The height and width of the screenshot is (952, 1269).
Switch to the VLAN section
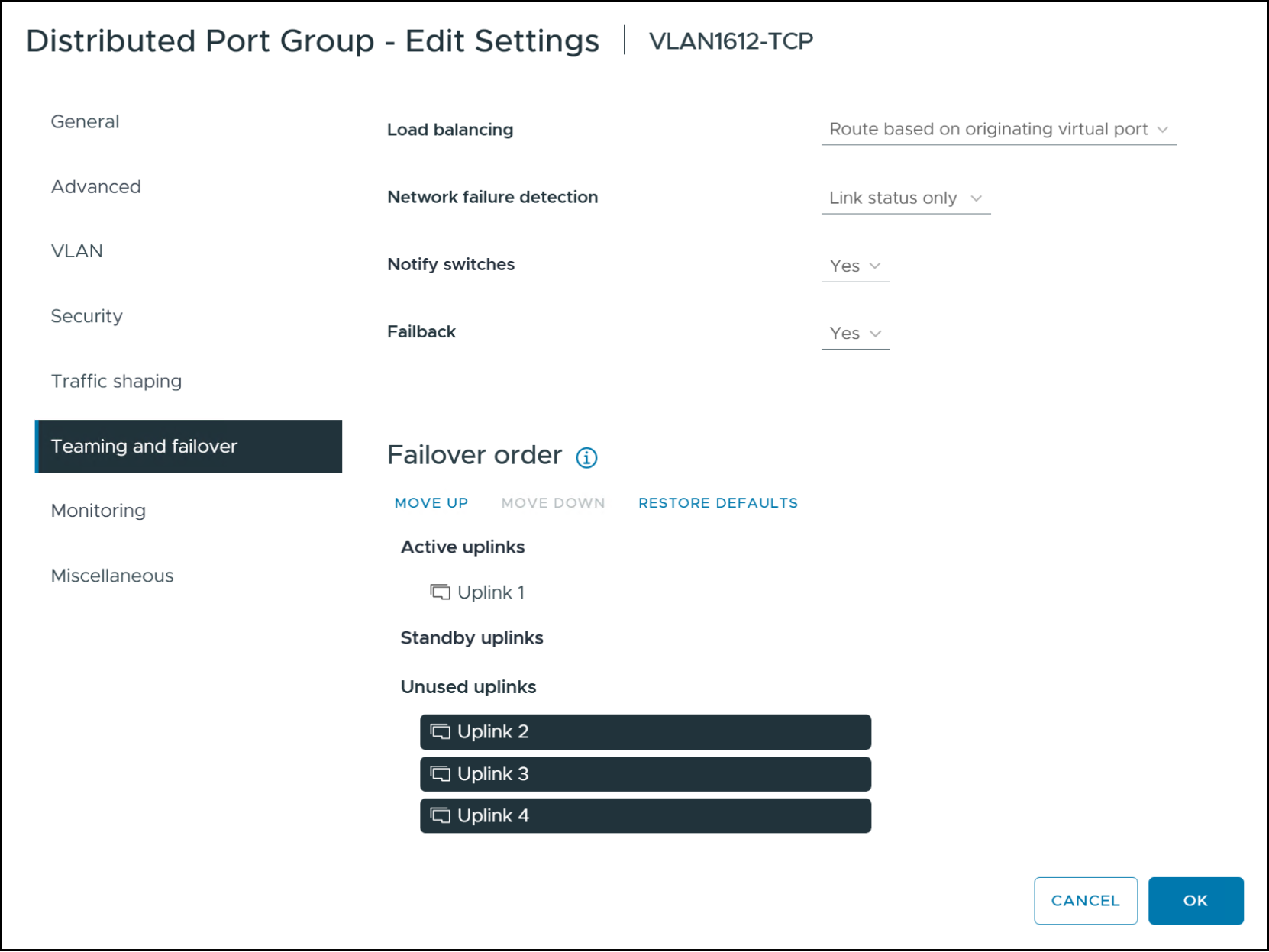(76, 251)
